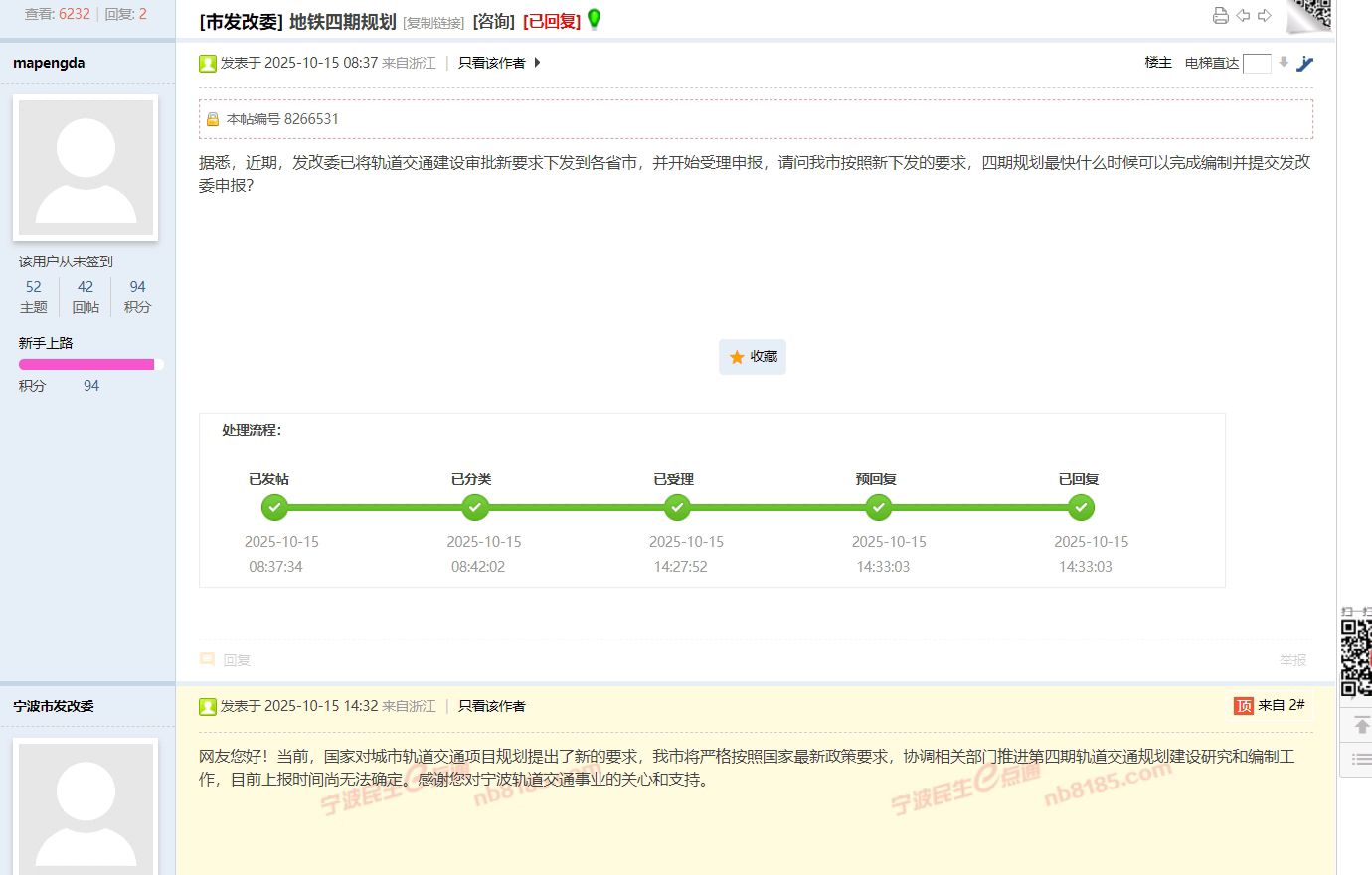This screenshot has width=1372, height=875.
Task: Type in the 电梯直达 floor number box
Action: [1257, 64]
